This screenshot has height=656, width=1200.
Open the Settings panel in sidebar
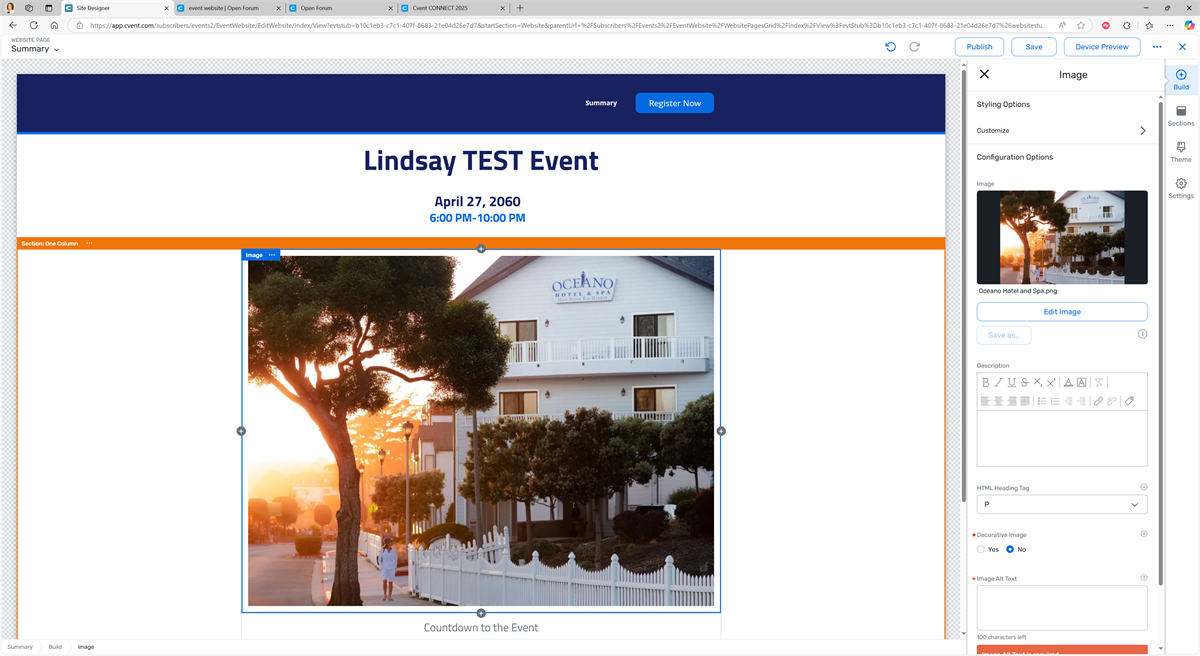[1181, 188]
